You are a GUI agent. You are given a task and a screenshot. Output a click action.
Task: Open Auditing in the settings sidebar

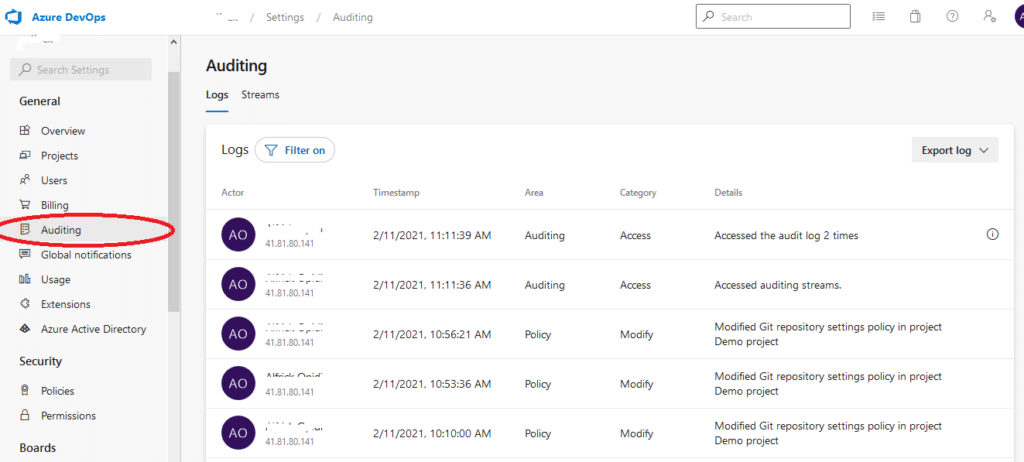(60, 230)
